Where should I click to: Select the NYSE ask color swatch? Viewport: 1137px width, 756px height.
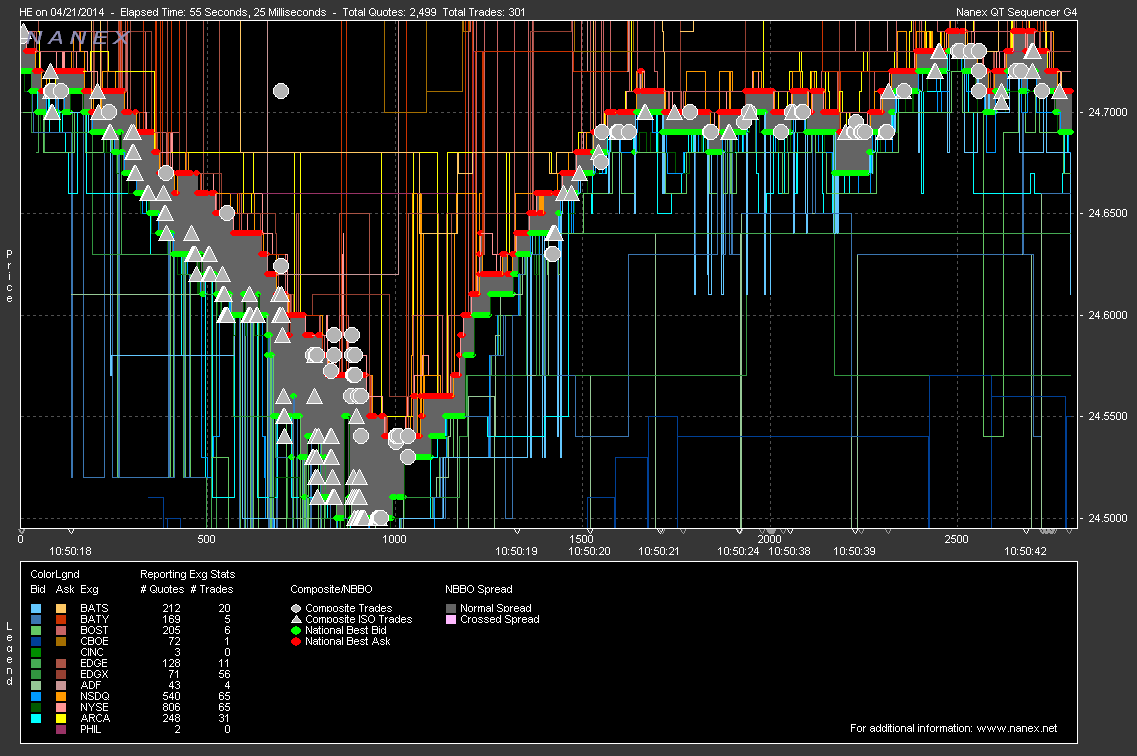(61, 707)
